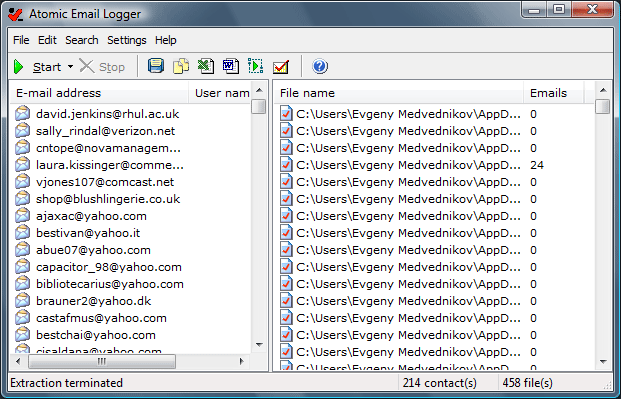
Task: Click envelope icon beside david.jenkins@rhul.ac.uk
Action: coord(23,114)
